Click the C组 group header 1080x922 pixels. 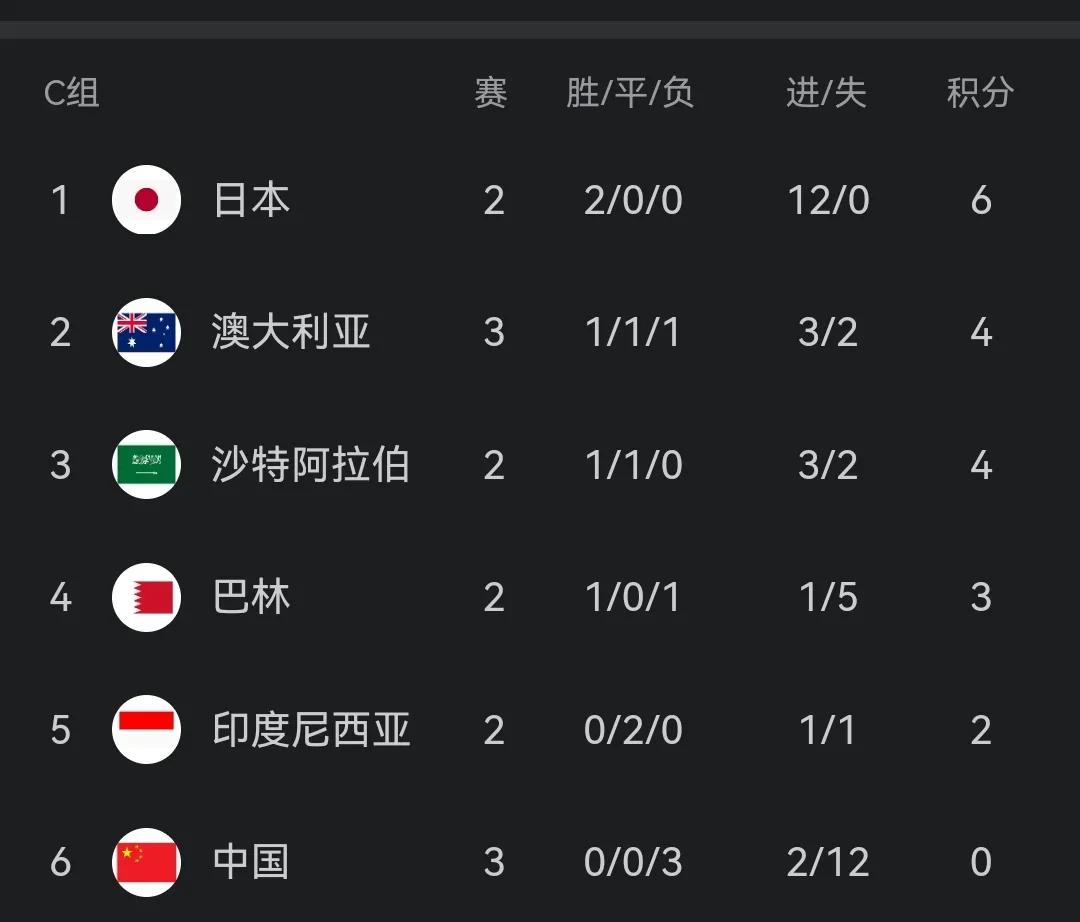(72, 93)
